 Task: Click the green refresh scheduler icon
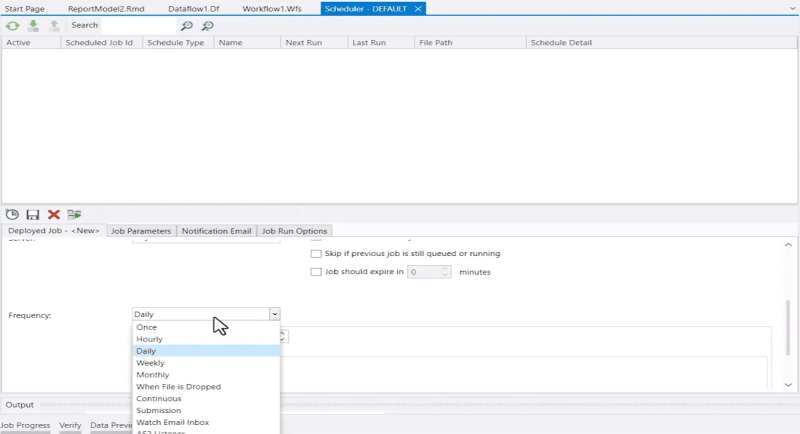(x=13, y=25)
